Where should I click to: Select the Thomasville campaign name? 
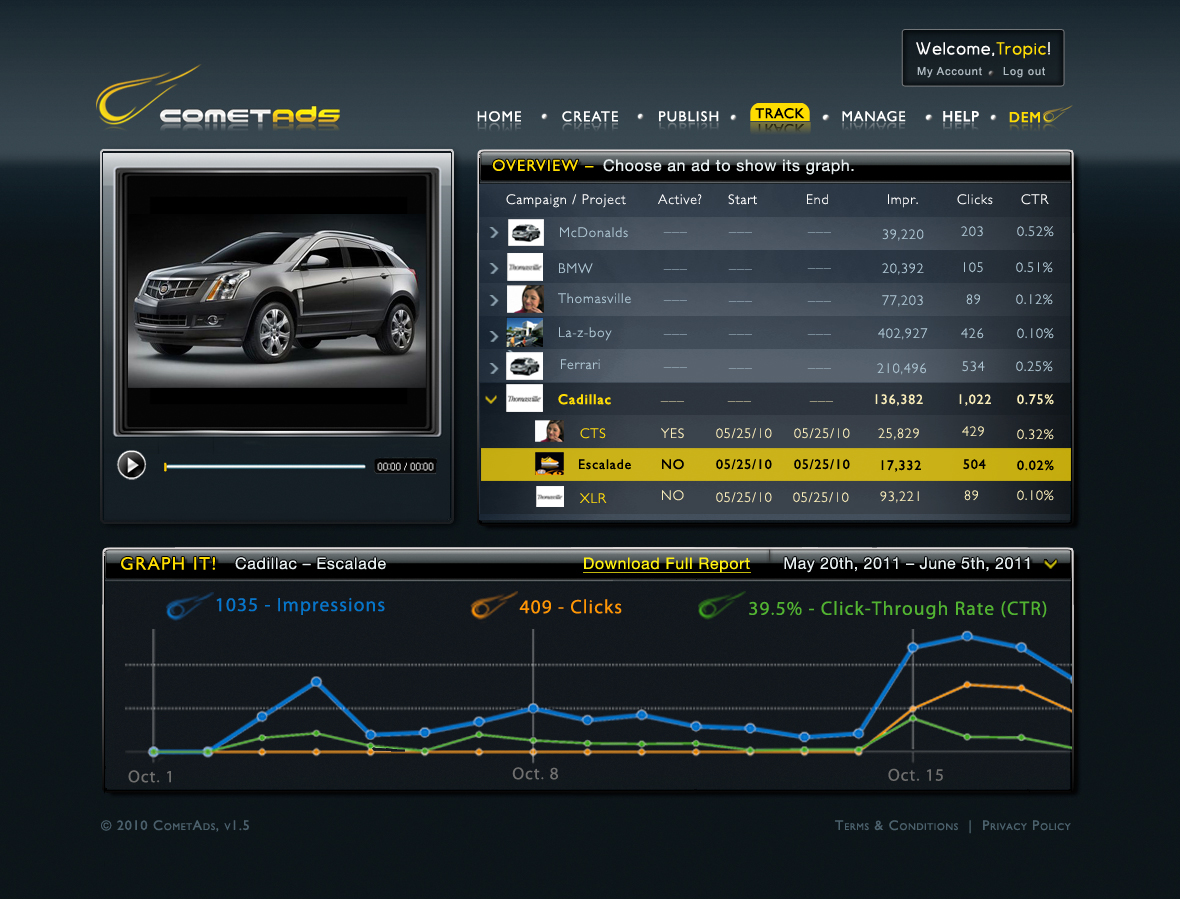595,299
